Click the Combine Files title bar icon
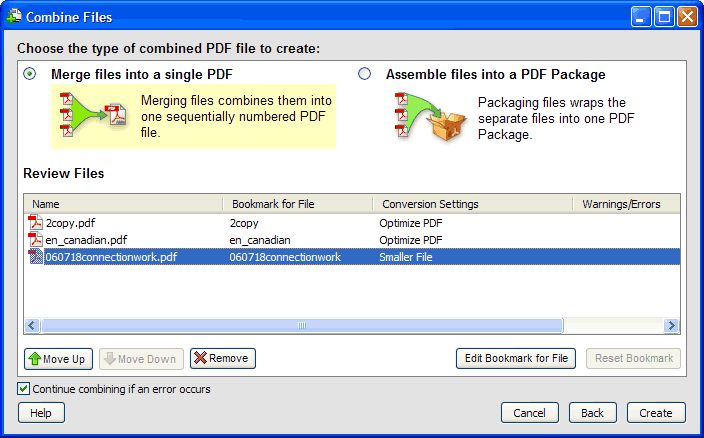This screenshot has width=704, height=438. (x=15, y=16)
